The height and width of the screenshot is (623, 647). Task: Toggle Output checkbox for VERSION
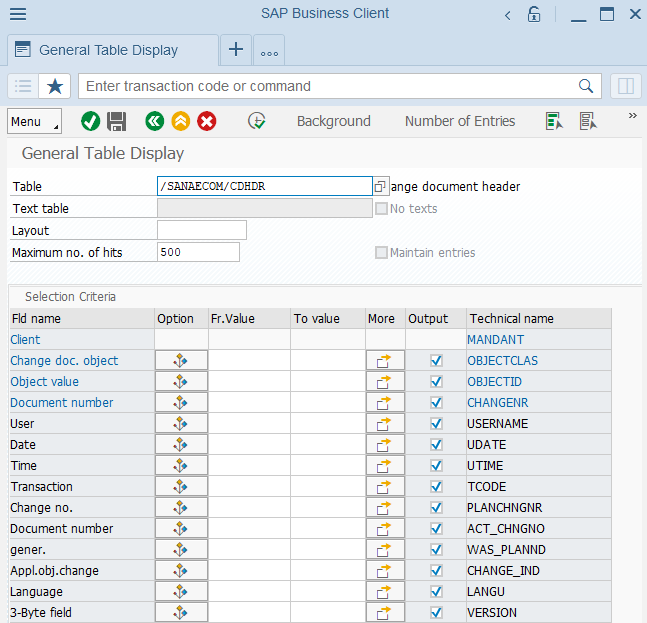(x=436, y=613)
